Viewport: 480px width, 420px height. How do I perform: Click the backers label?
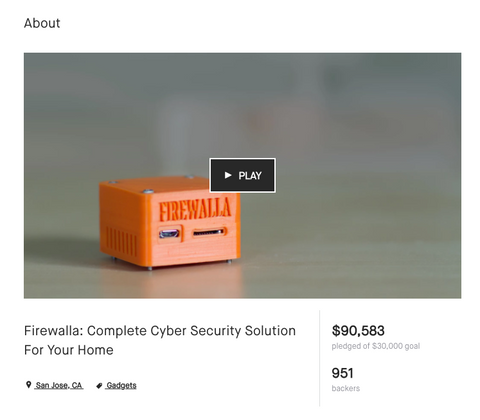(346, 388)
